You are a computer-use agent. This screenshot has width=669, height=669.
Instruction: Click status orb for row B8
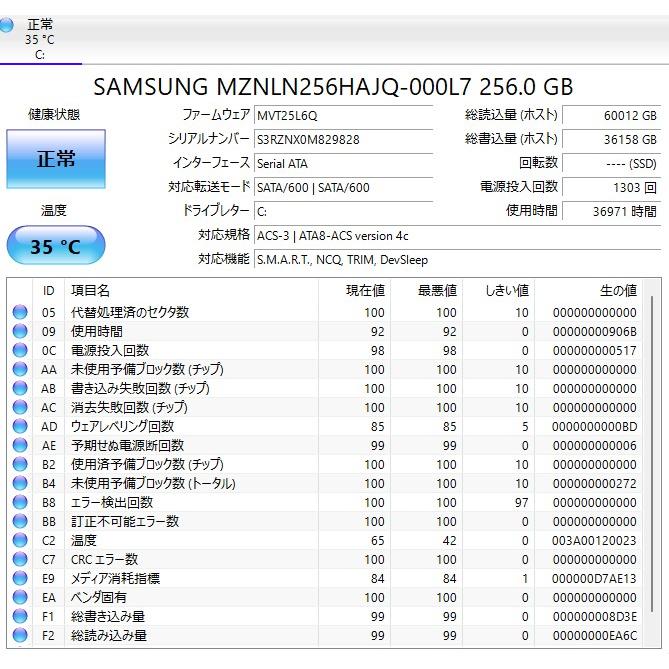[x=20, y=502]
